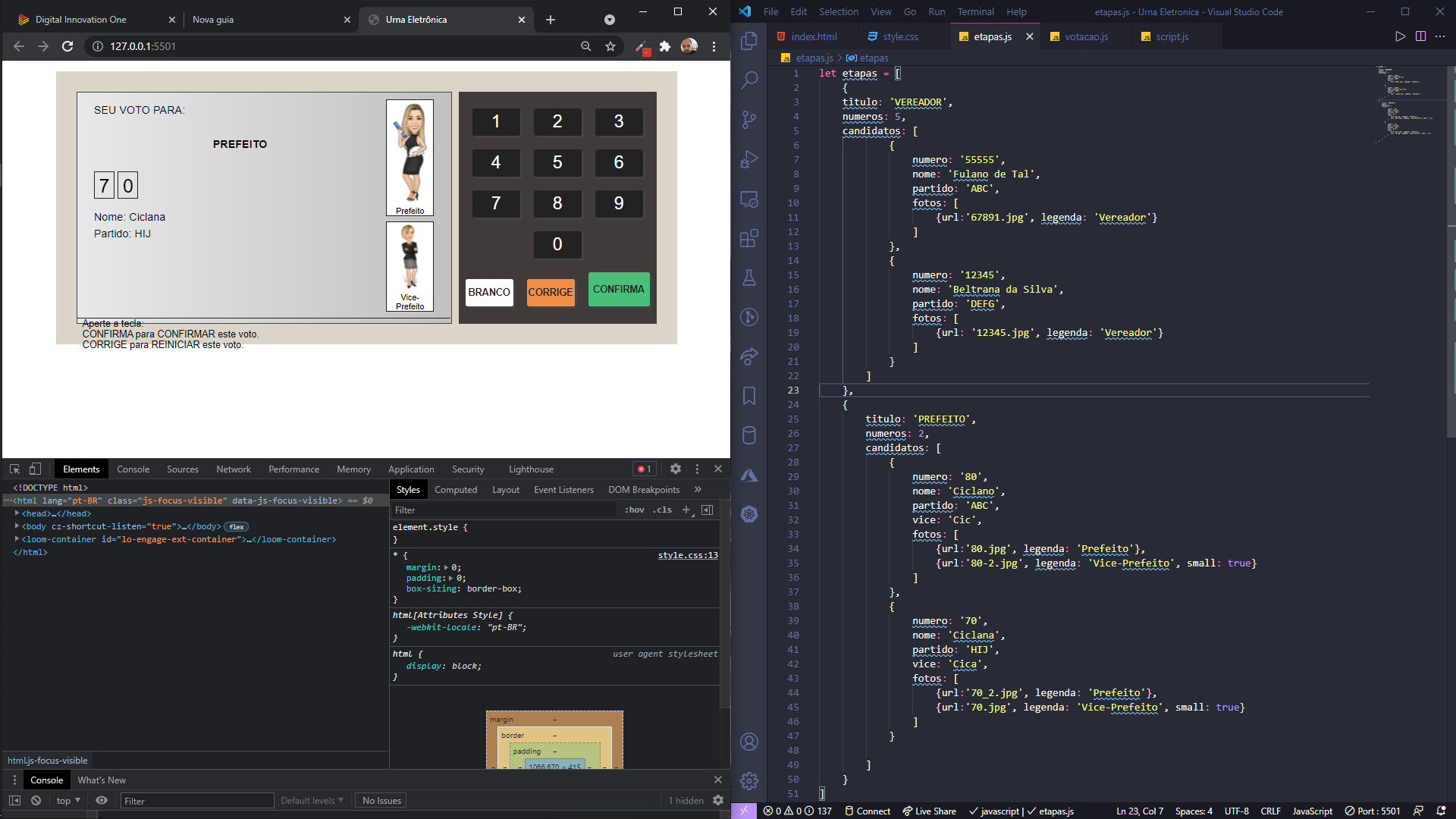Open the Extensions view in VS Code

[x=749, y=238]
